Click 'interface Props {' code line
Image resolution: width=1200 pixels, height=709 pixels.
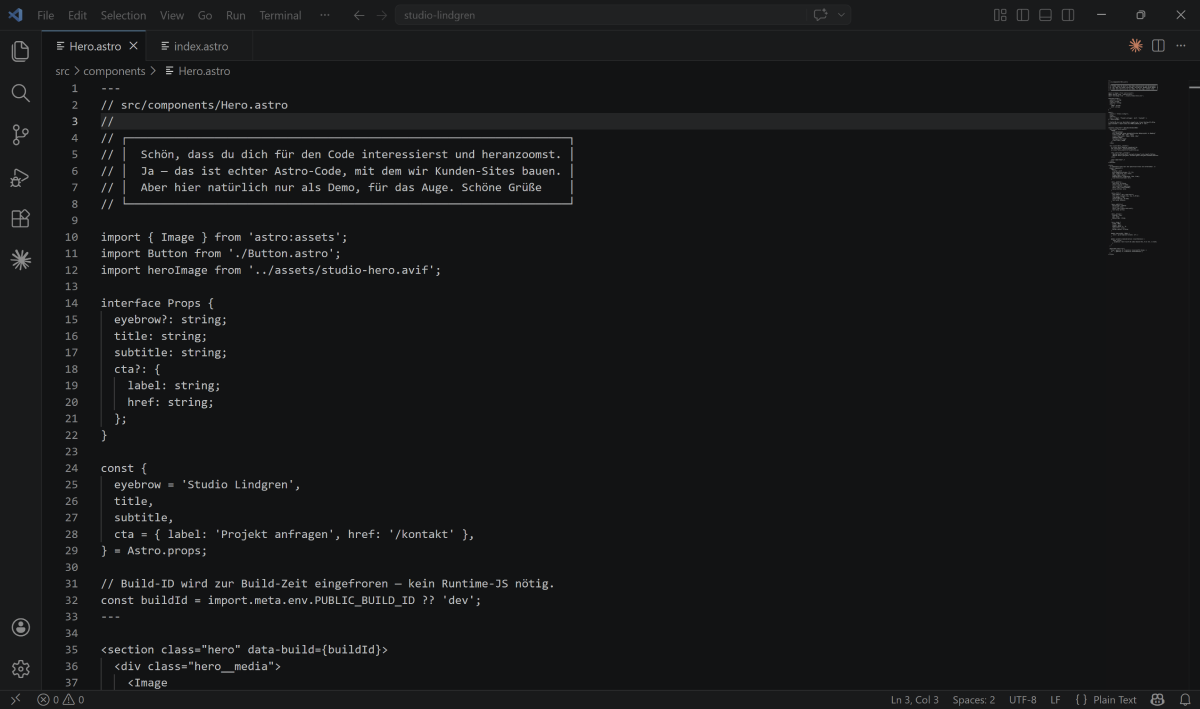coord(157,303)
